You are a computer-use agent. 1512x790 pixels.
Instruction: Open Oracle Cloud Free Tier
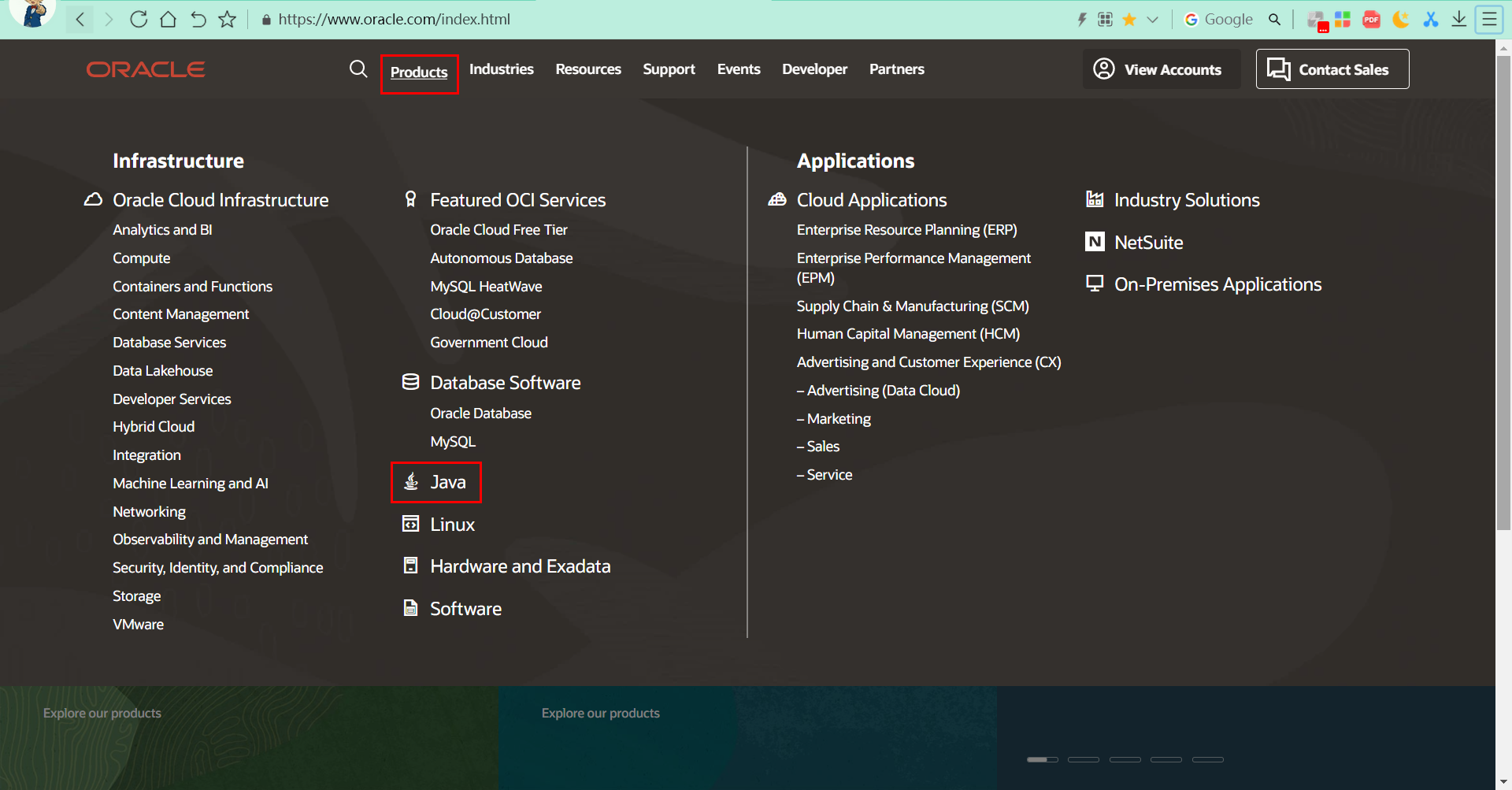[498, 230]
